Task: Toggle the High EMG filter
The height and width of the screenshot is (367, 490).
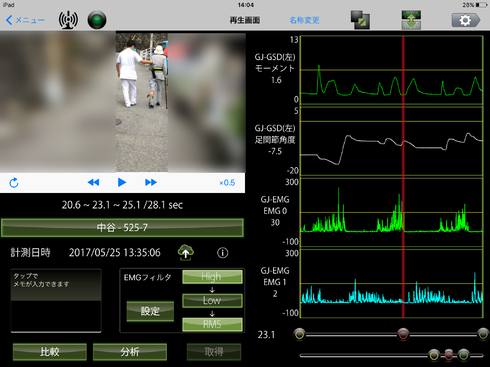Action: [x=212, y=277]
